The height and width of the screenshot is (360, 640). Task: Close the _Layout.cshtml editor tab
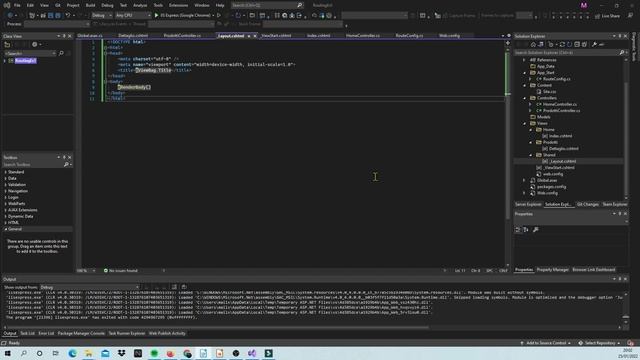(255, 36)
